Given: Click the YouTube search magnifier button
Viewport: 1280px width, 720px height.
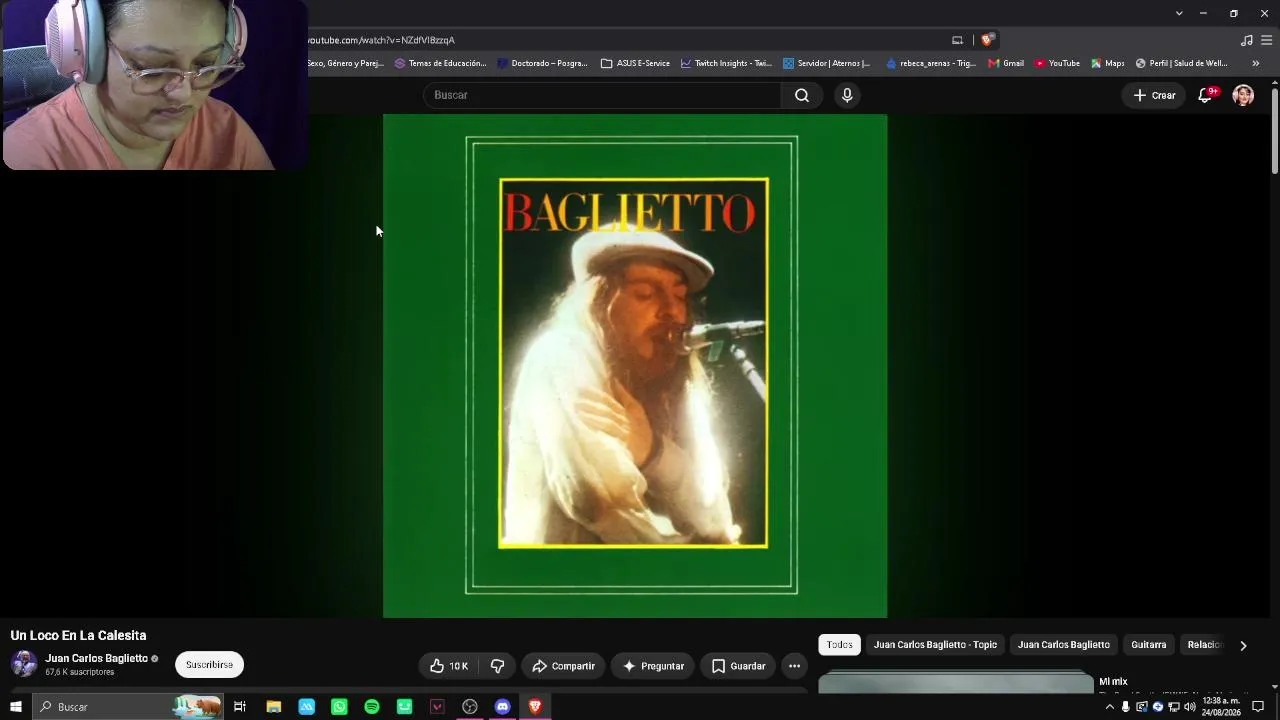Looking at the screenshot, I should coord(802,95).
